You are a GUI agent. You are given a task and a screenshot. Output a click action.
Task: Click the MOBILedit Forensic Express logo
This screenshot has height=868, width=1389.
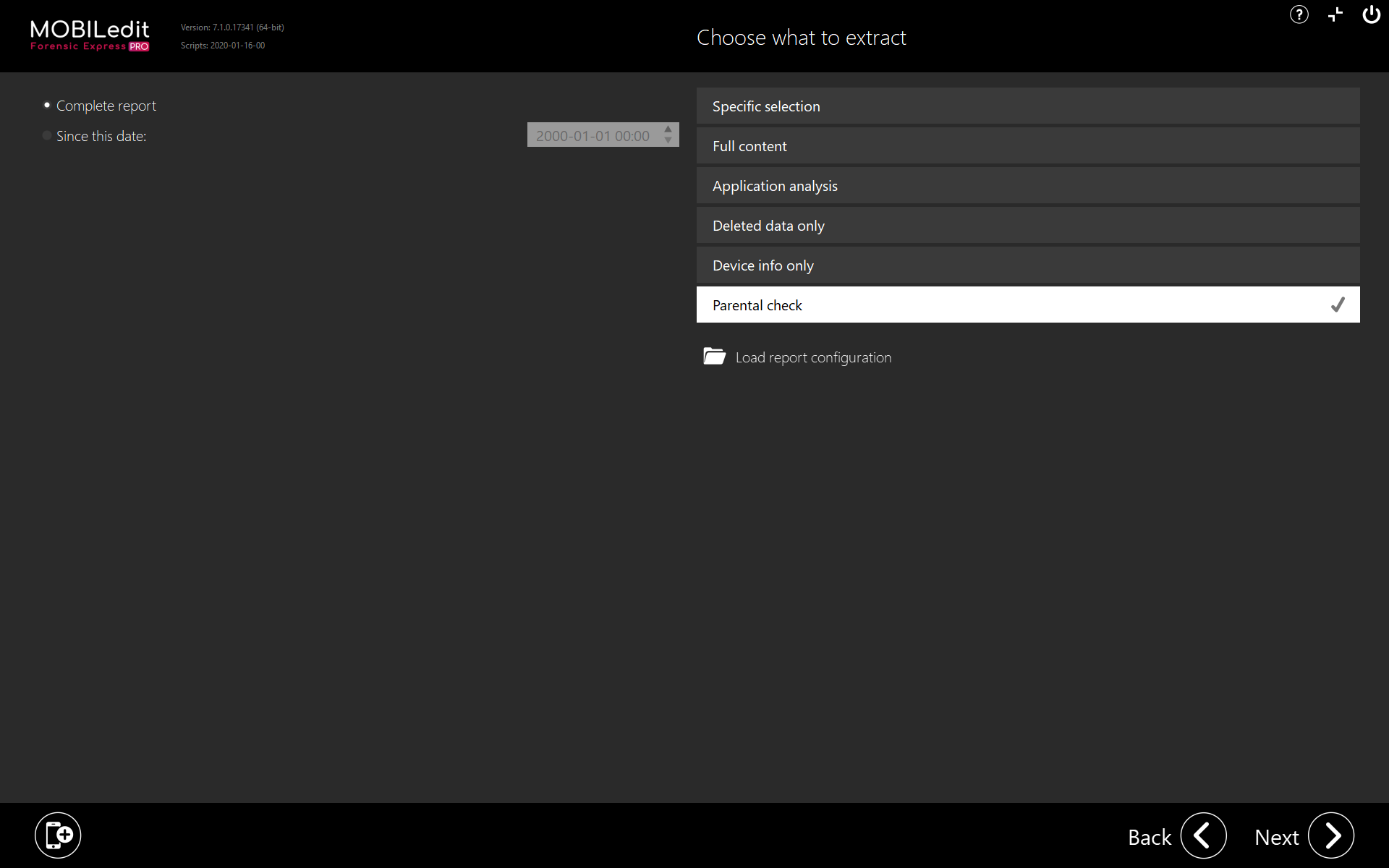coord(90,36)
